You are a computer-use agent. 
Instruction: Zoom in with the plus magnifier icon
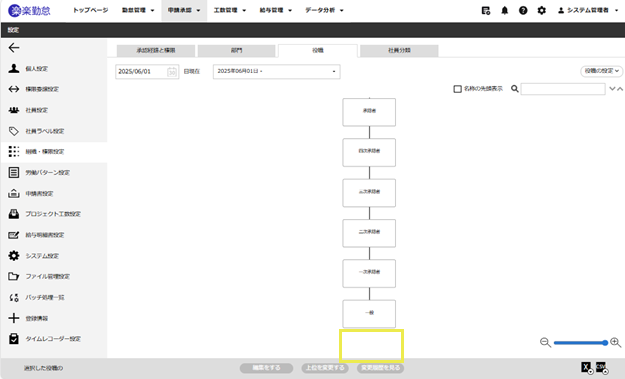pos(616,343)
